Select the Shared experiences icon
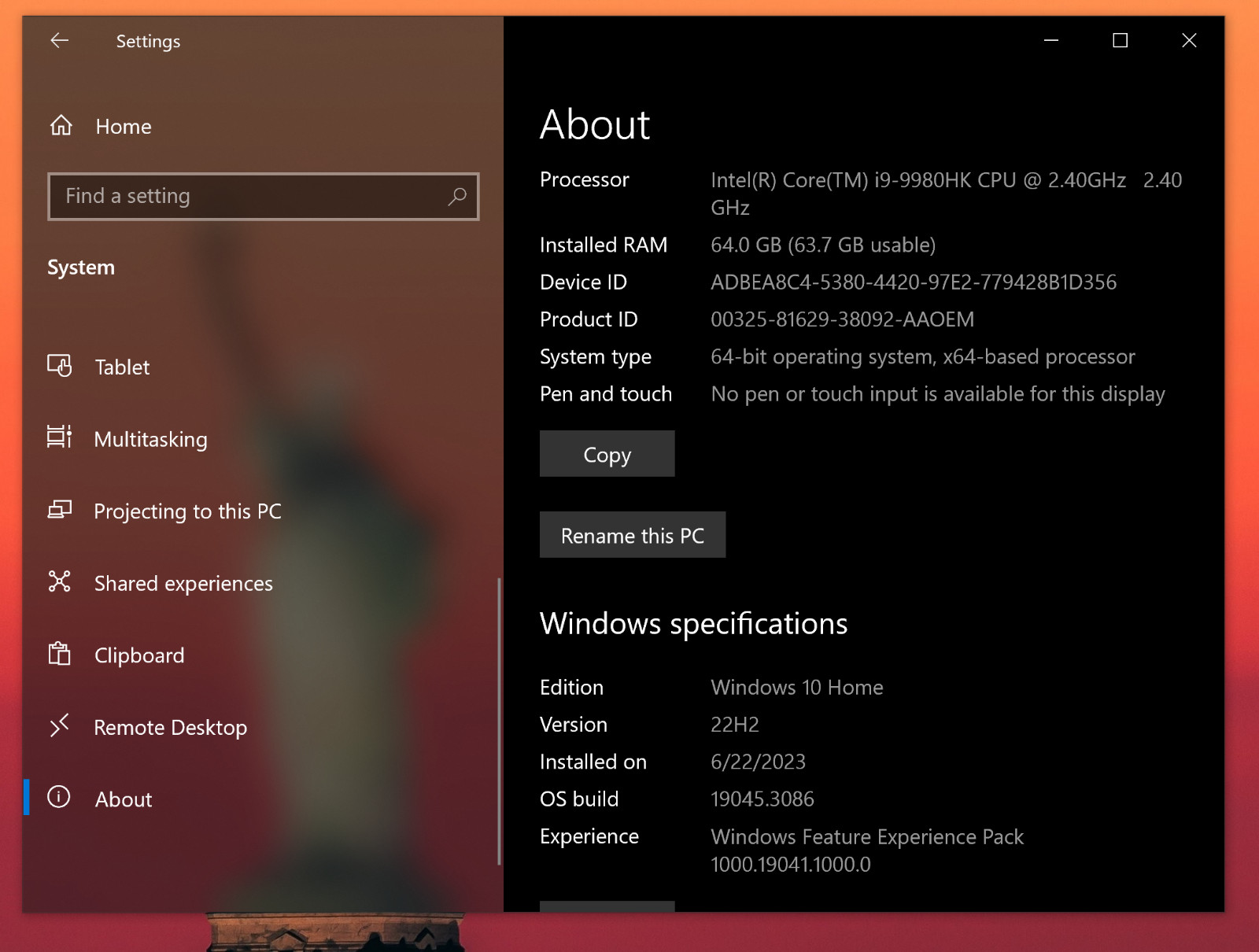Image resolution: width=1259 pixels, height=952 pixels. [60, 582]
